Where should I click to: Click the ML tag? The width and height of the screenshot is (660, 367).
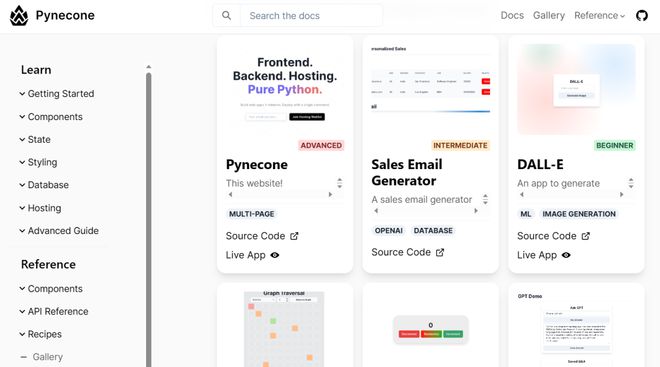526,214
